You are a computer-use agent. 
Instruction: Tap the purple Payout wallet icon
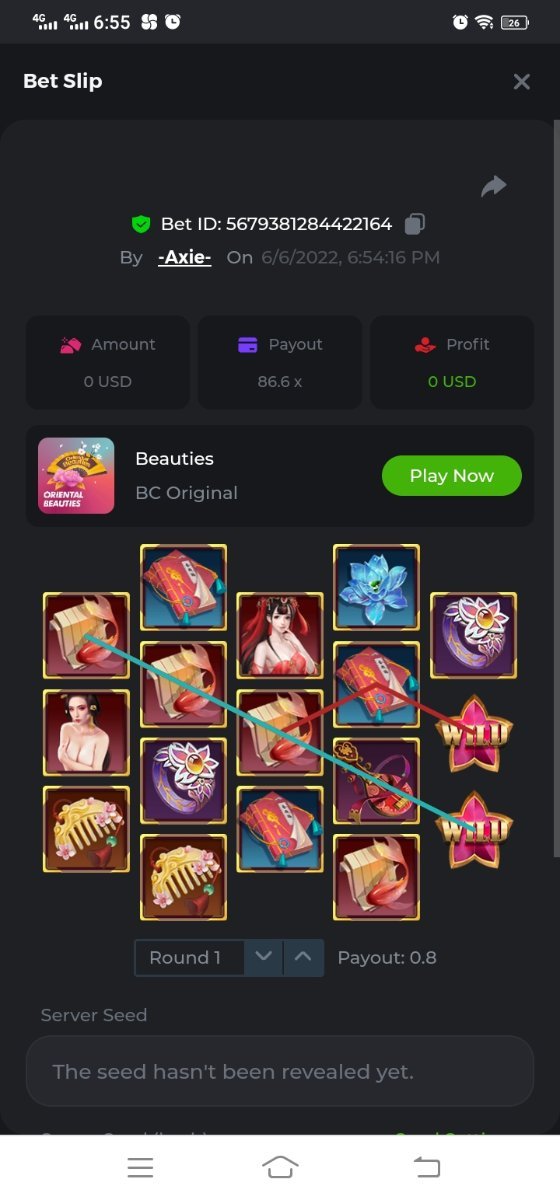pos(248,345)
